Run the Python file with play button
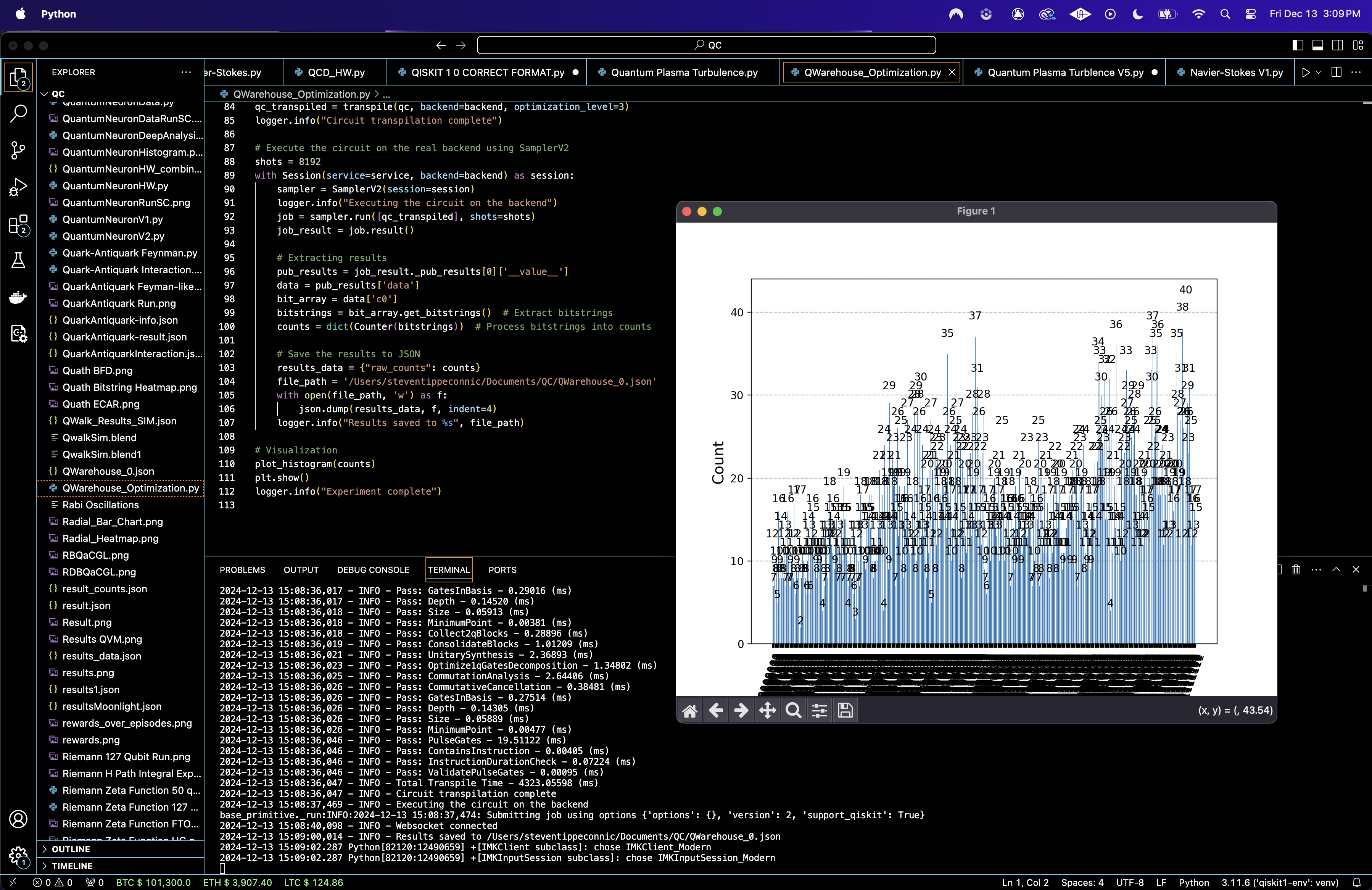 [1306, 72]
